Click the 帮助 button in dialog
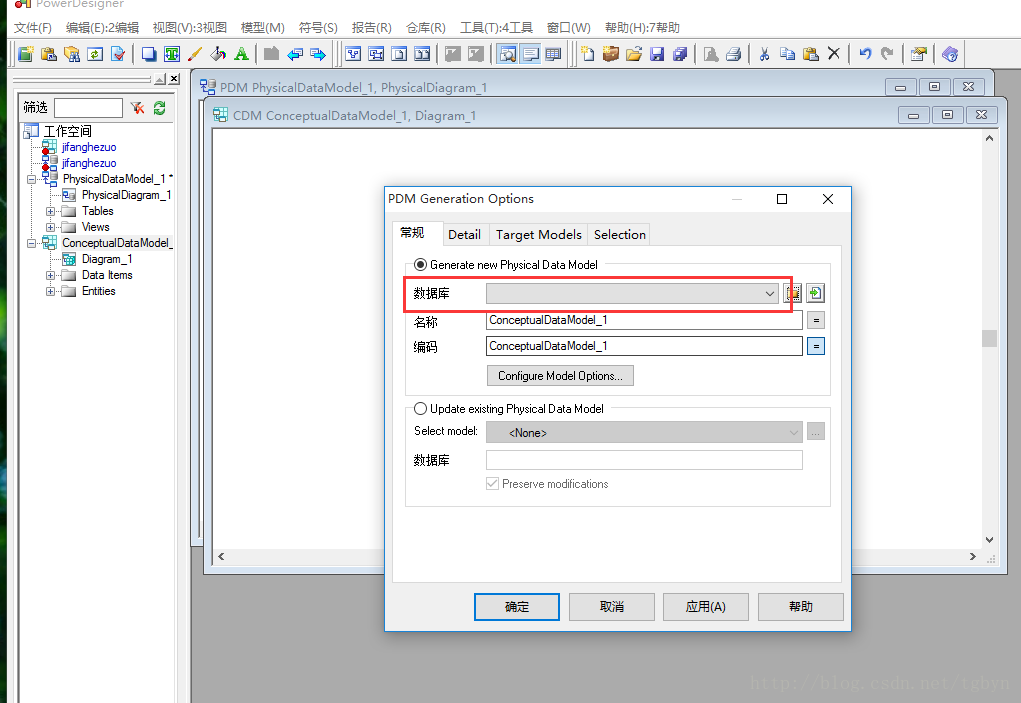The image size is (1021, 703). tap(801, 607)
